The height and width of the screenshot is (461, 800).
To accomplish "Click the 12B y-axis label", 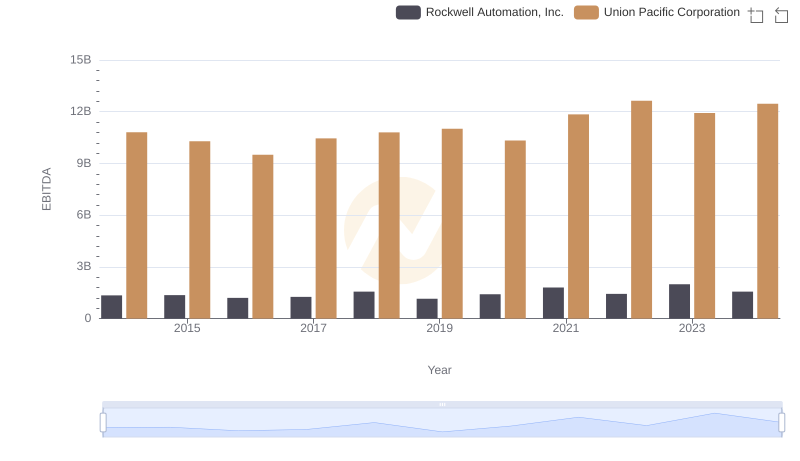I will (x=81, y=111).
